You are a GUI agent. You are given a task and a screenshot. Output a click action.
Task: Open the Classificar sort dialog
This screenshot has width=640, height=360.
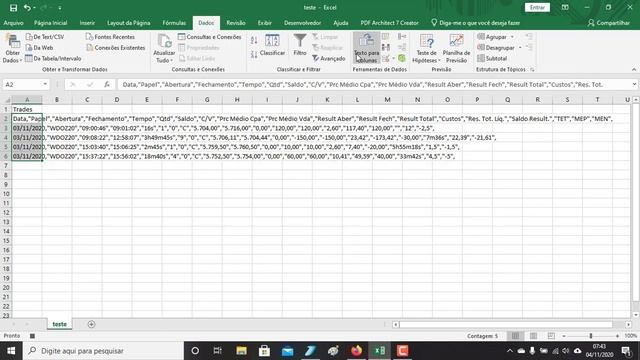click(x=272, y=45)
